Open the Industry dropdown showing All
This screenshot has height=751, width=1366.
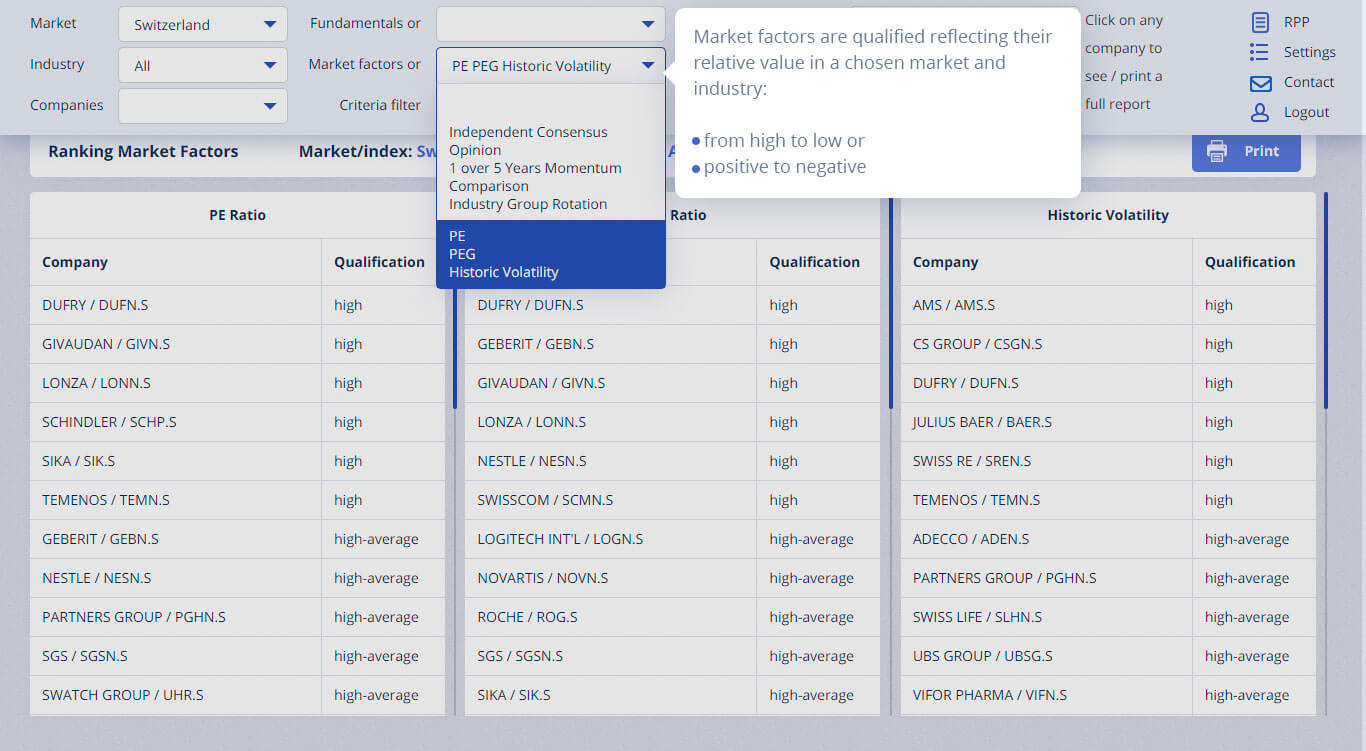coord(203,65)
